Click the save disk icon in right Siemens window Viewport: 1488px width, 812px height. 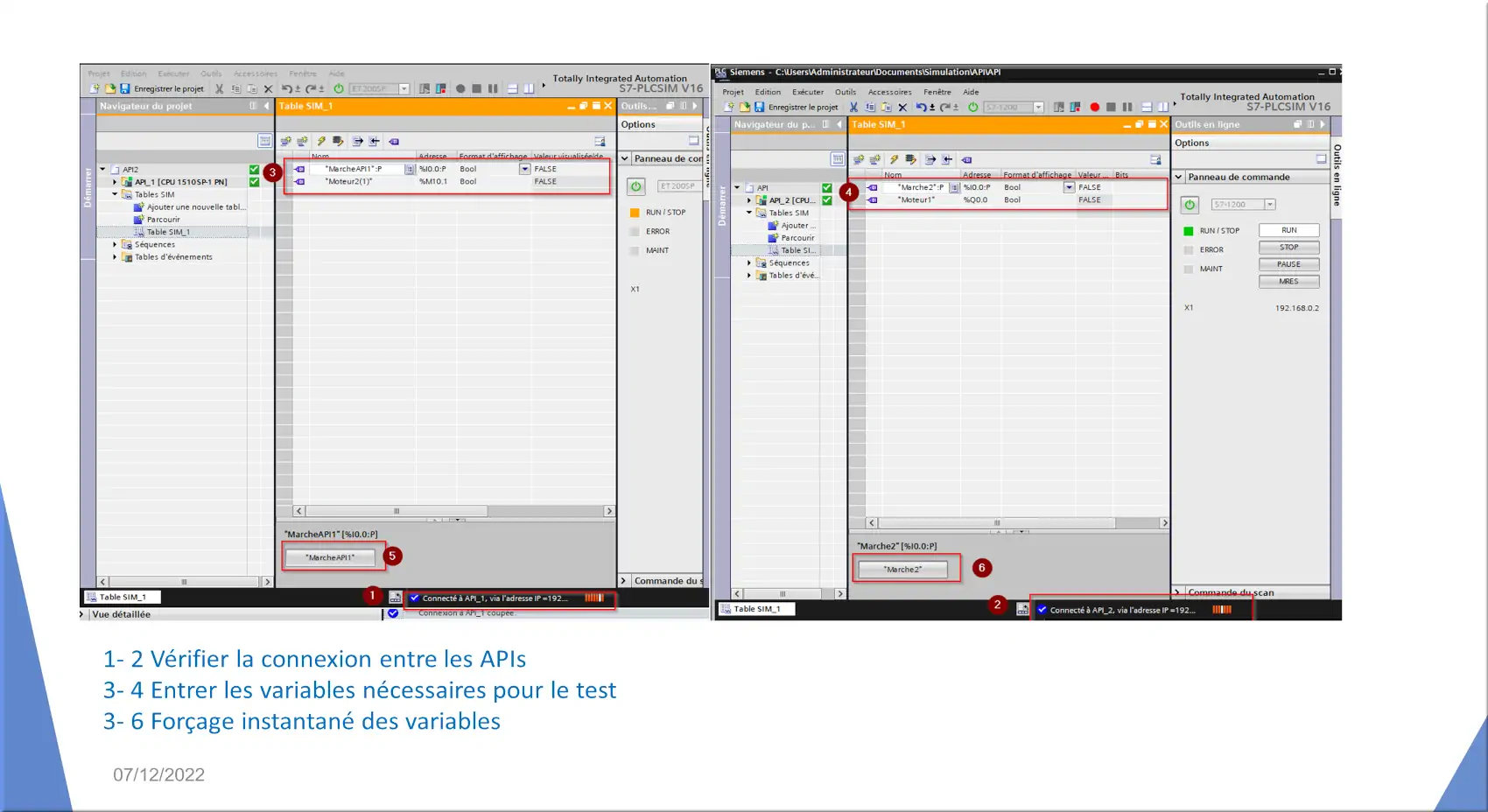pyautogui.click(x=760, y=107)
